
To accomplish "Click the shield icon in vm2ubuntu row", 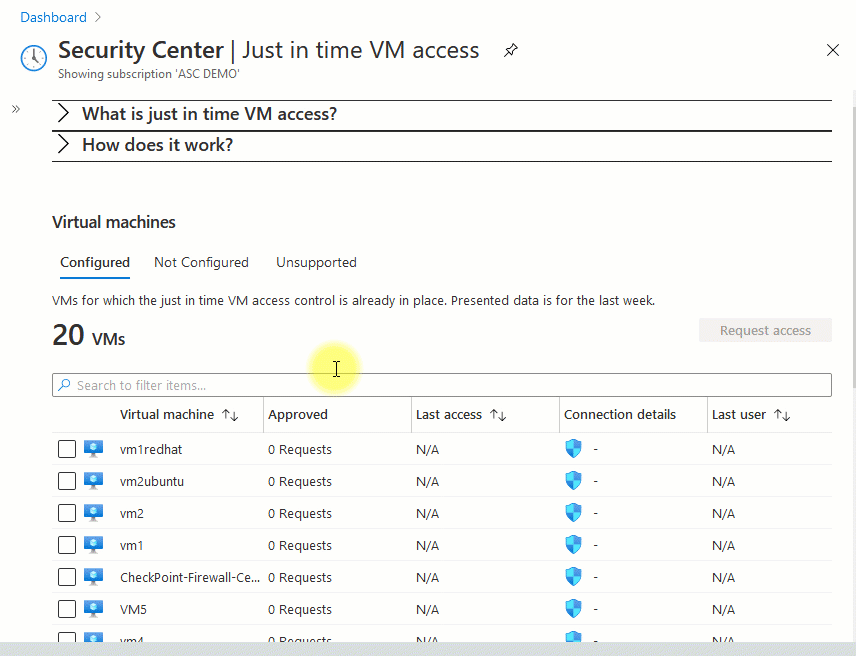I will (x=573, y=481).
